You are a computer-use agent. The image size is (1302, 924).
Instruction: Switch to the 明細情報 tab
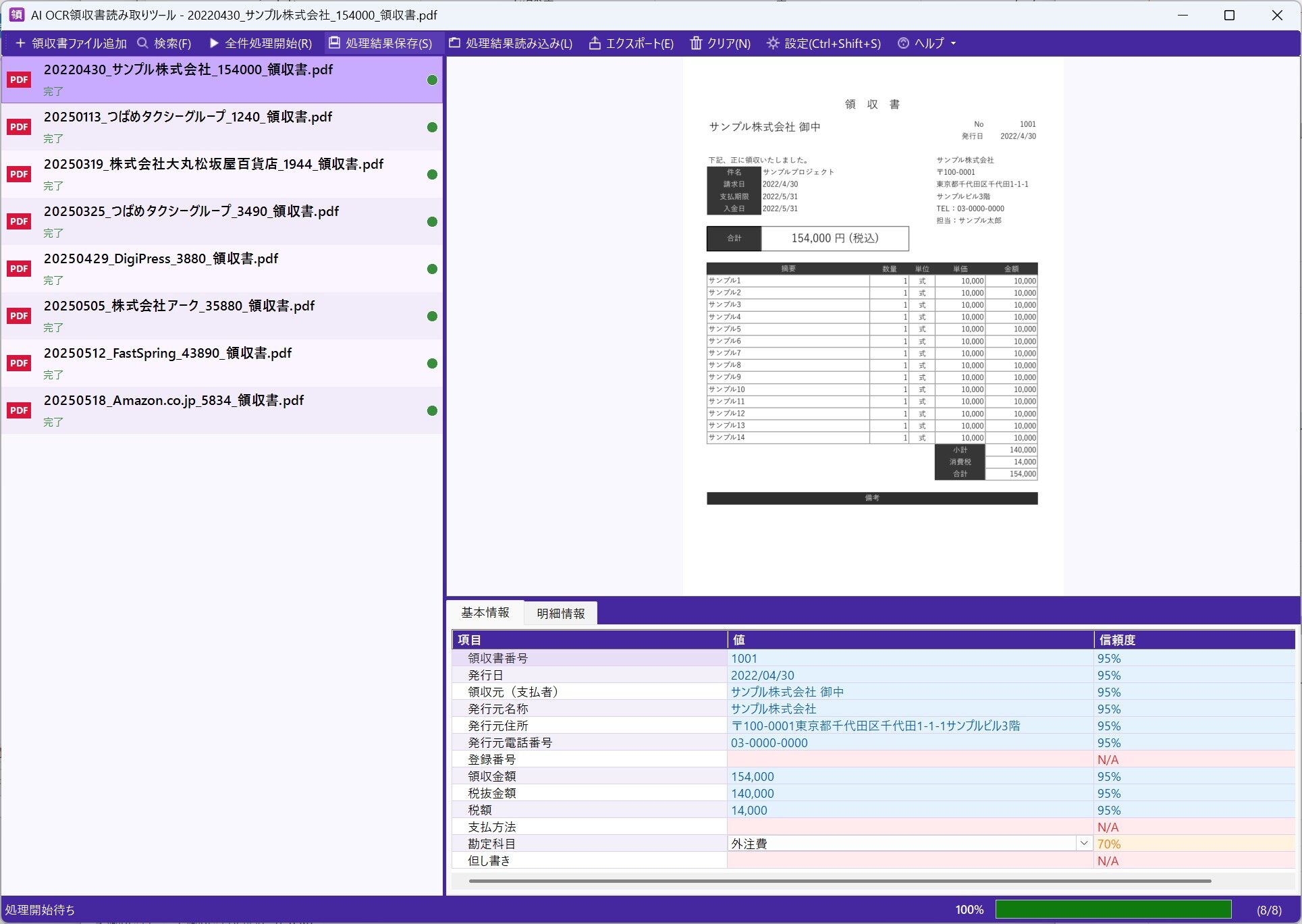(x=560, y=614)
